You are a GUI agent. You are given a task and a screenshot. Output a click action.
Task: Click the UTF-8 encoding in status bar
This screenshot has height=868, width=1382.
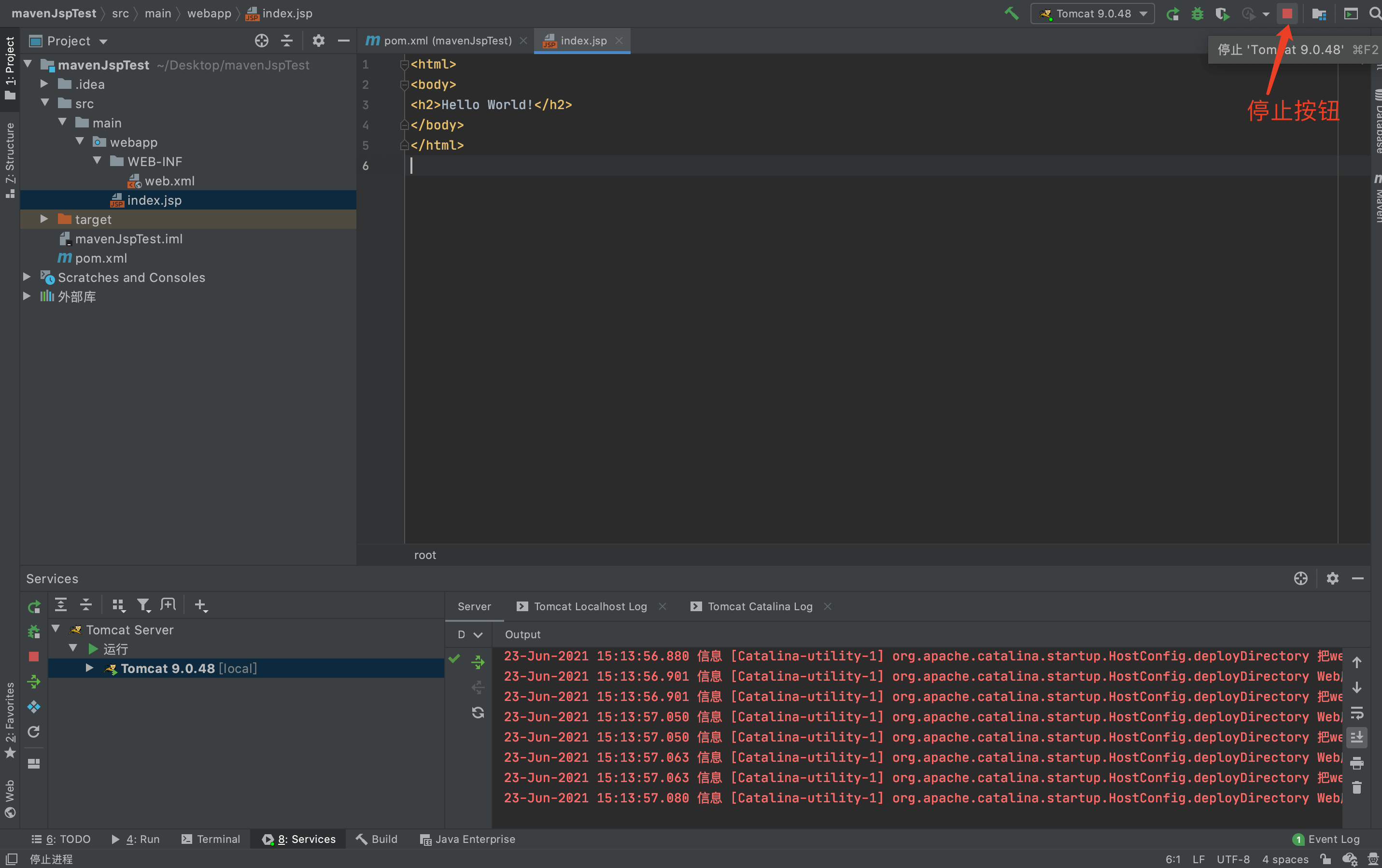(1233, 859)
